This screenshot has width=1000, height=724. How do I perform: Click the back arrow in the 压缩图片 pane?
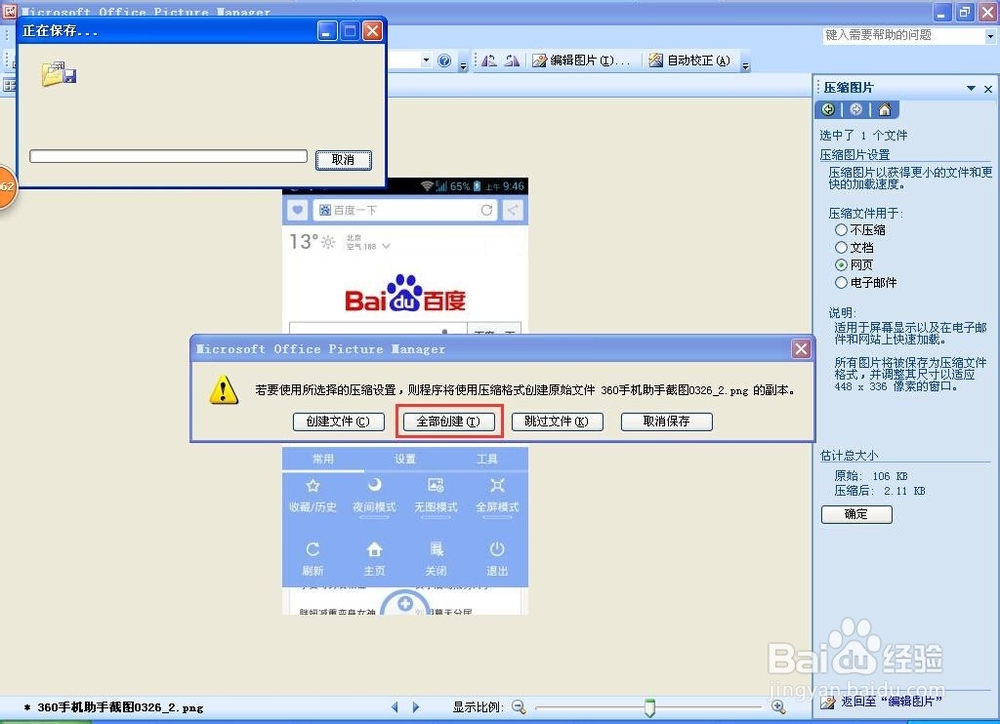coord(828,109)
